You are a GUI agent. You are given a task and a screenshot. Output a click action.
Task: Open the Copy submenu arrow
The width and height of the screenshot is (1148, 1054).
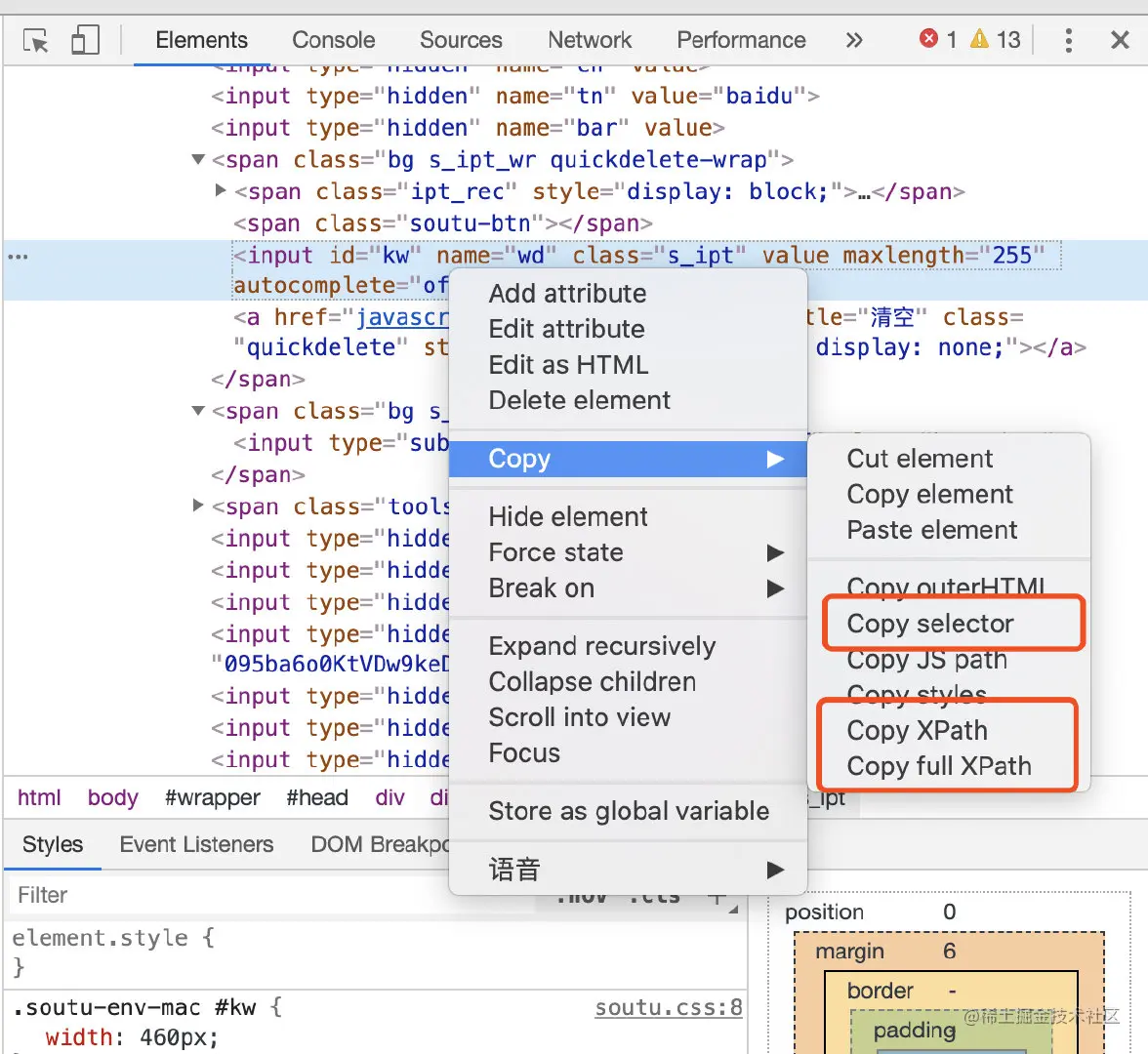775,459
